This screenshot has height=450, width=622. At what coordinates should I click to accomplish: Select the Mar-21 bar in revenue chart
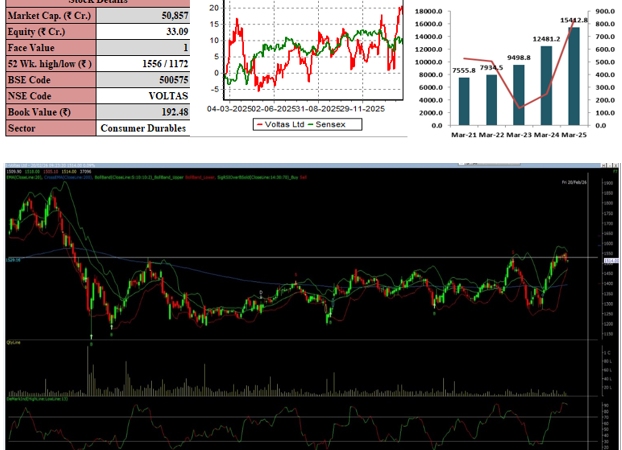(x=464, y=101)
